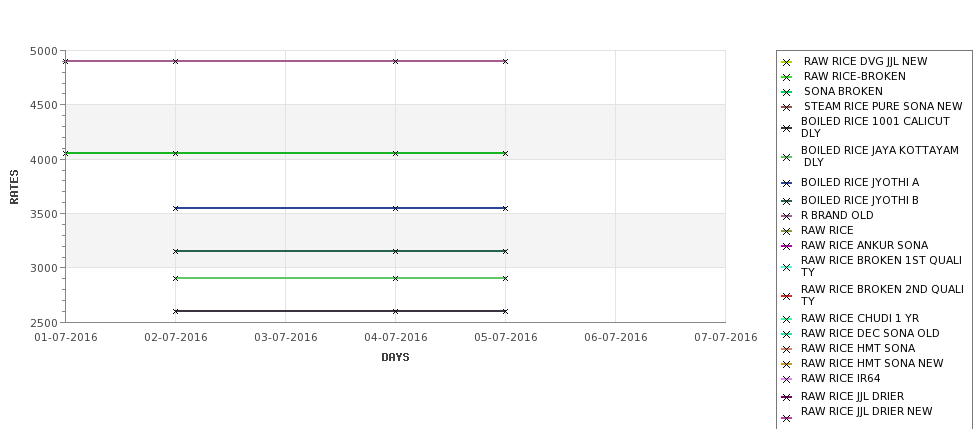Click the RAW RICE-BROKEN legend marker
The width and height of the screenshot is (975, 429).
[x=786, y=77]
